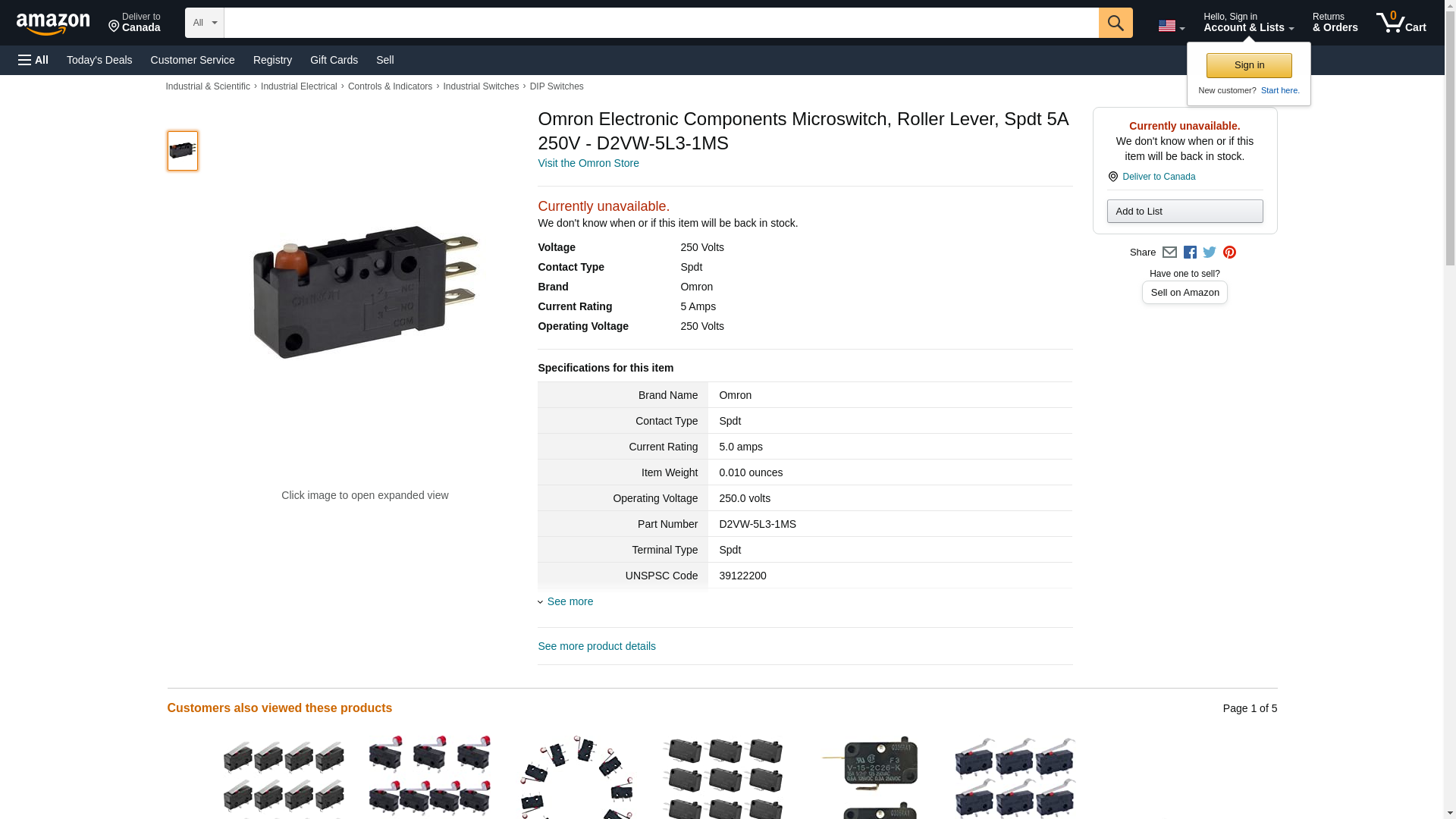Open Industrial Switches breadcrumb link
The width and height of the screenshot is (1456, 819).
pyautogui.click(x=480, y=86)
